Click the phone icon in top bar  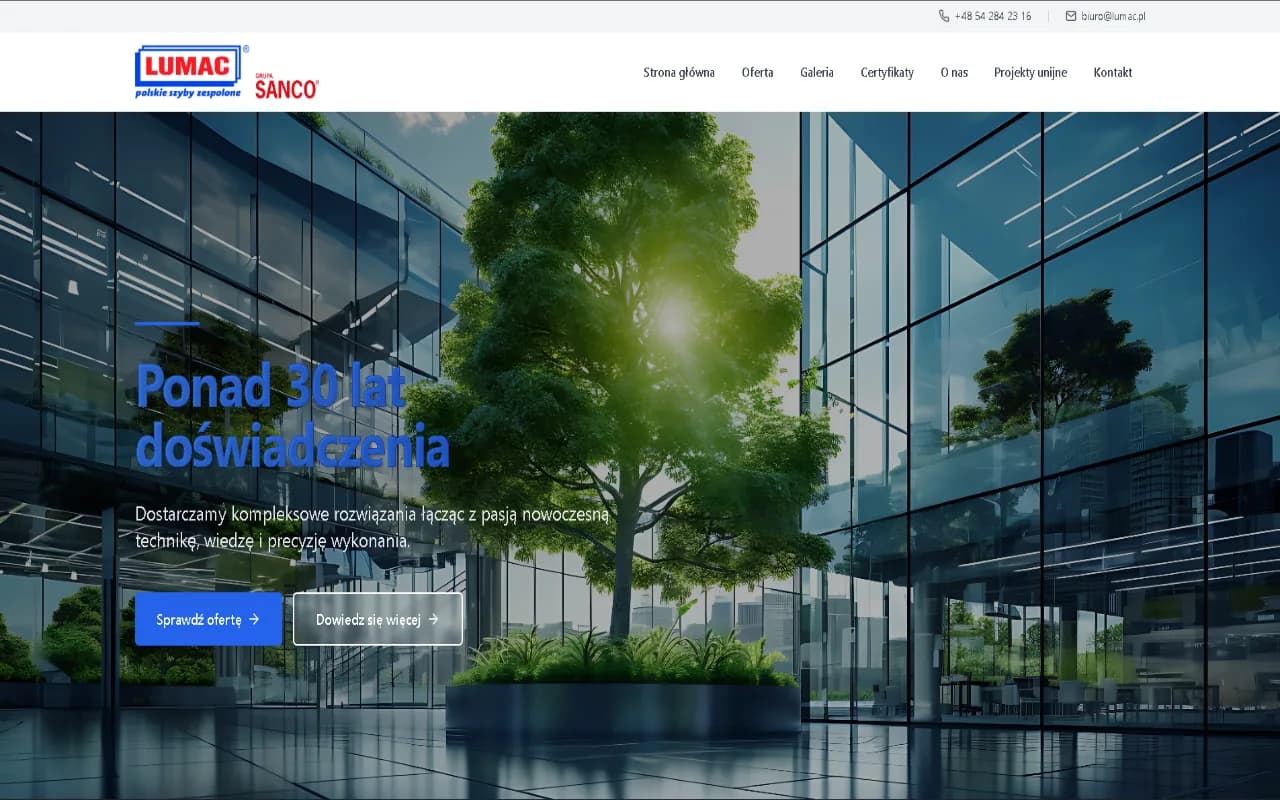click(944, 16)
